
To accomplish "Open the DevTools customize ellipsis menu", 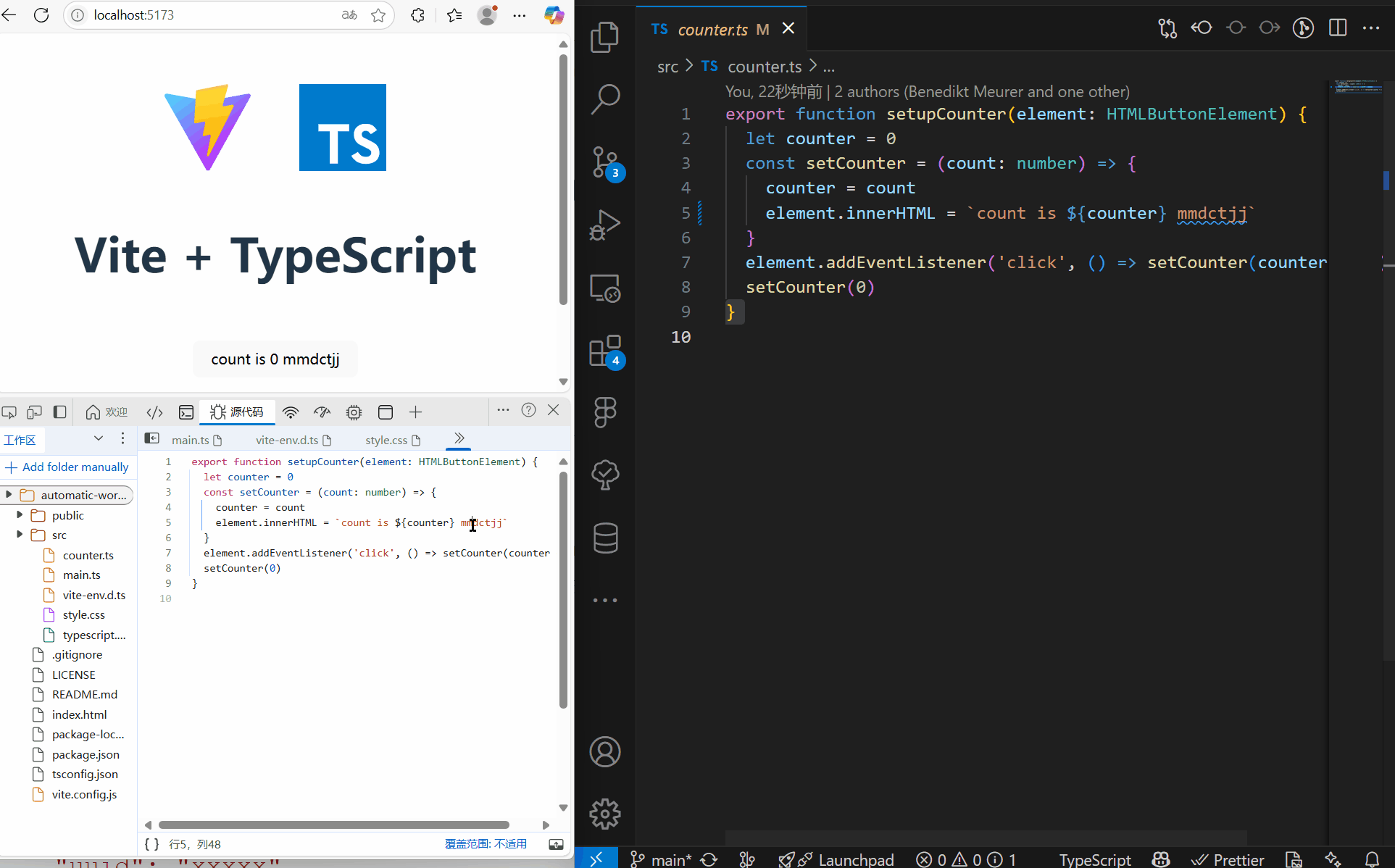I will pos(503,410).
